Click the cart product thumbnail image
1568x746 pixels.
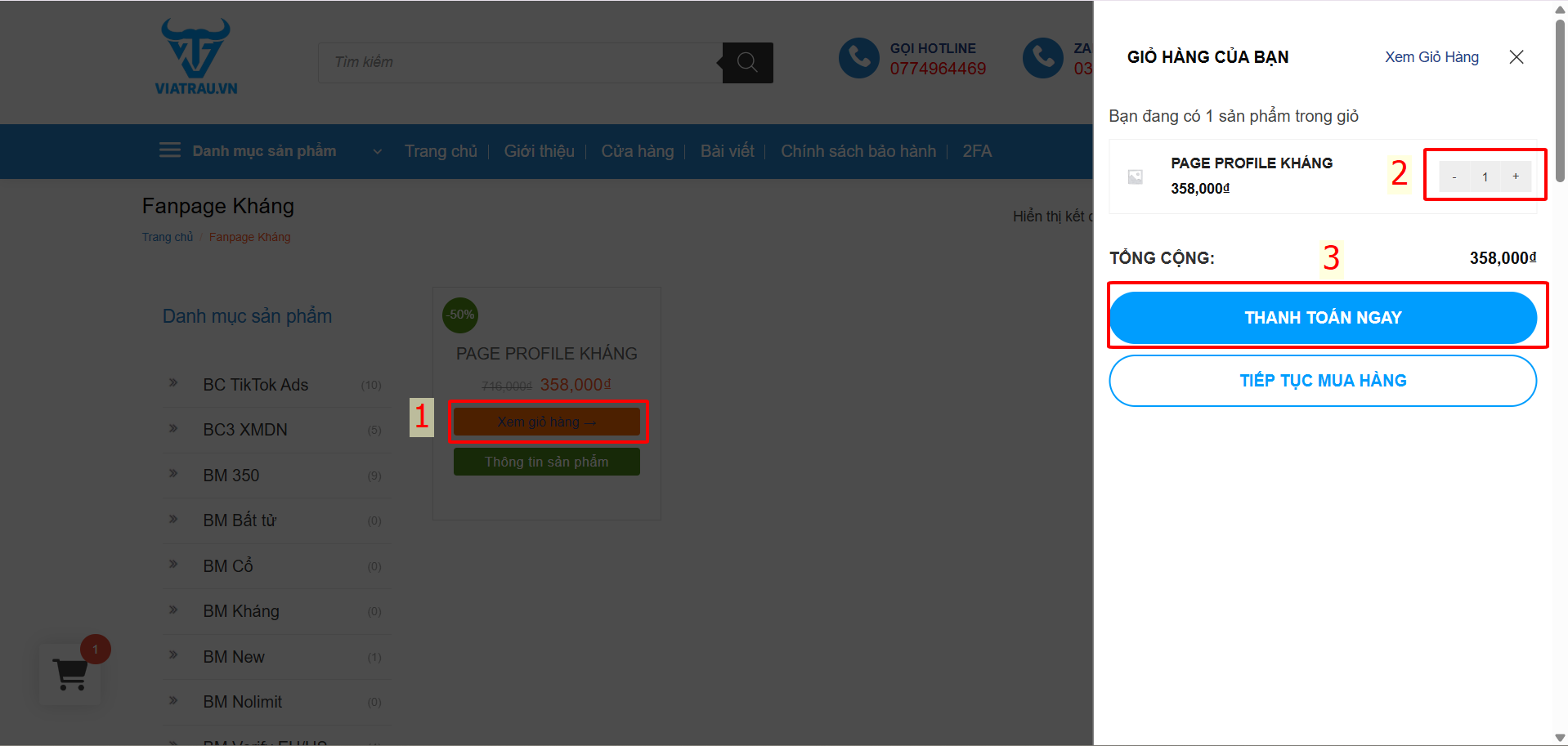1136,176
